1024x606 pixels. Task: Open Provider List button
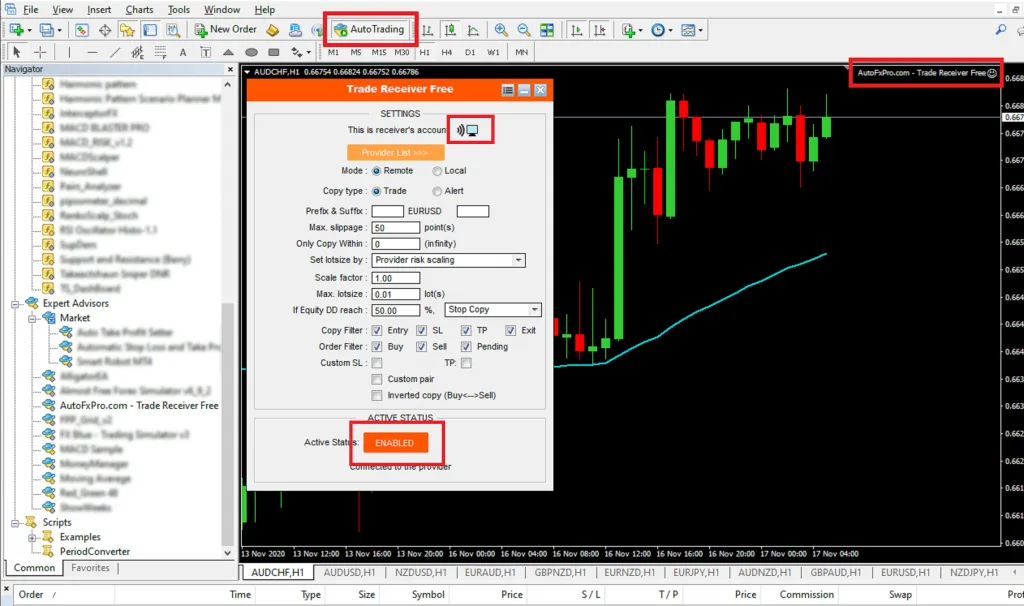click(x=395, y=153)
